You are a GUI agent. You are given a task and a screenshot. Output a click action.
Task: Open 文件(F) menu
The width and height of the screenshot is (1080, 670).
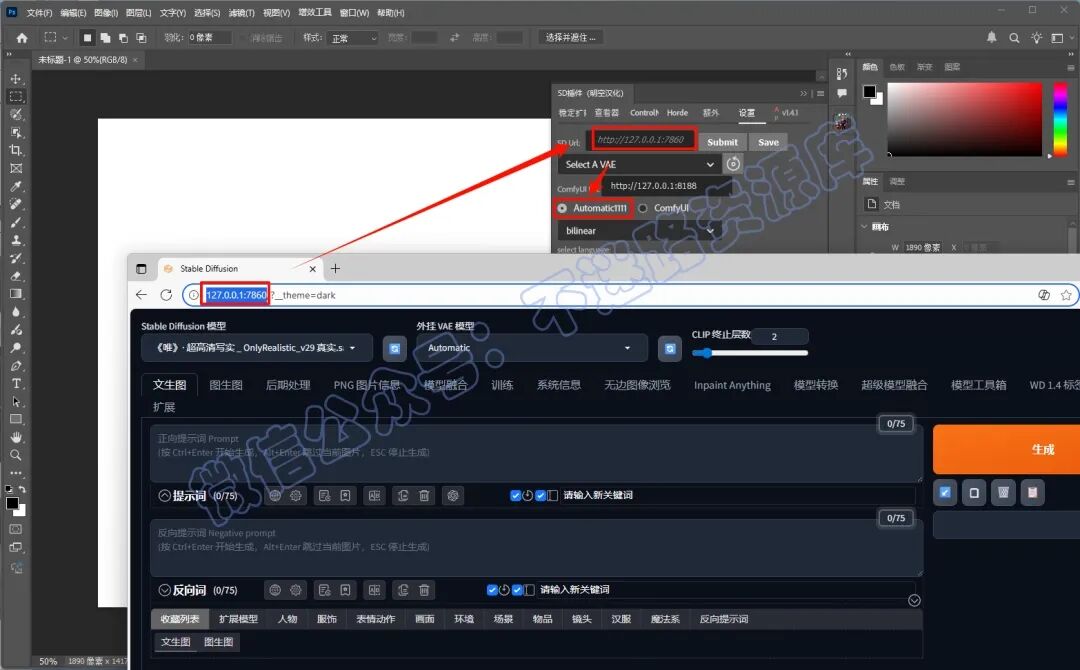39,13
